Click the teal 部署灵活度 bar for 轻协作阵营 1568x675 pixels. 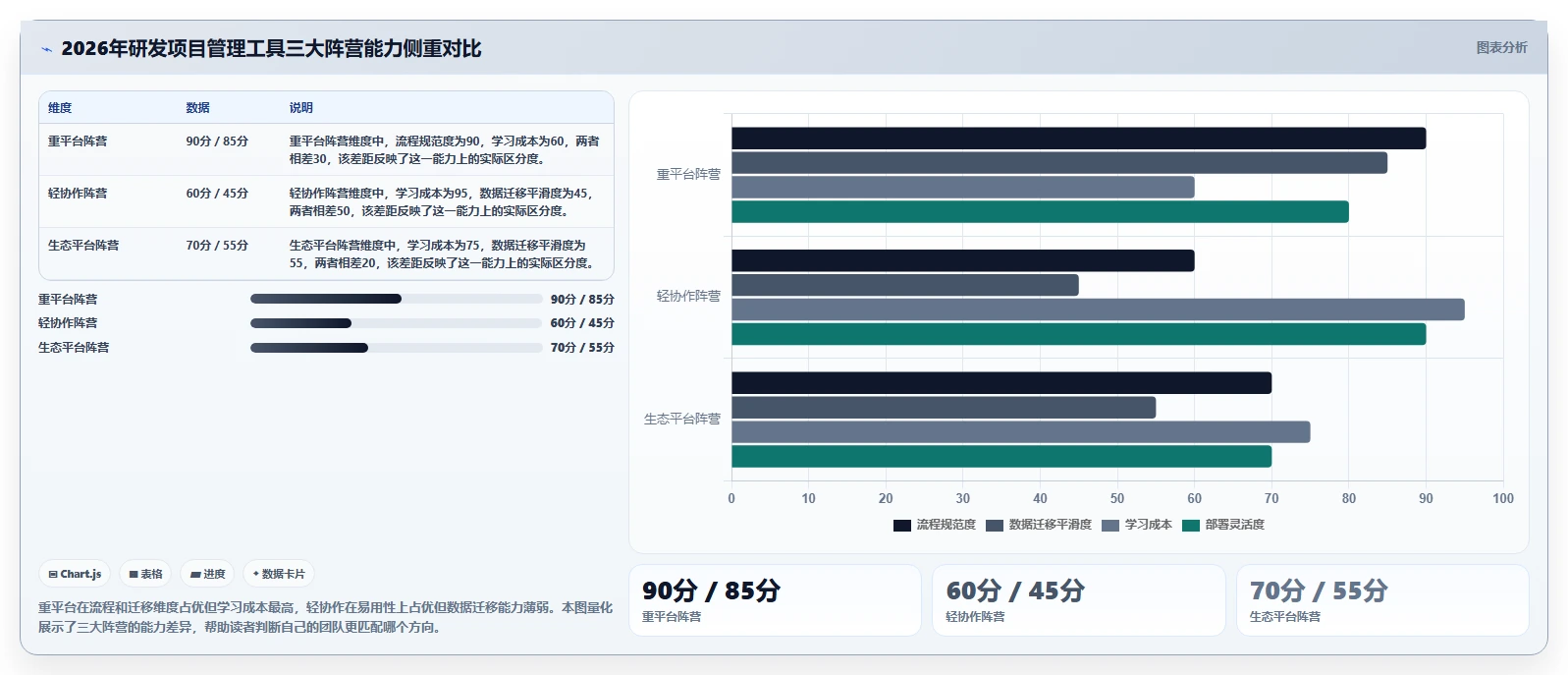click(1078, 334)
